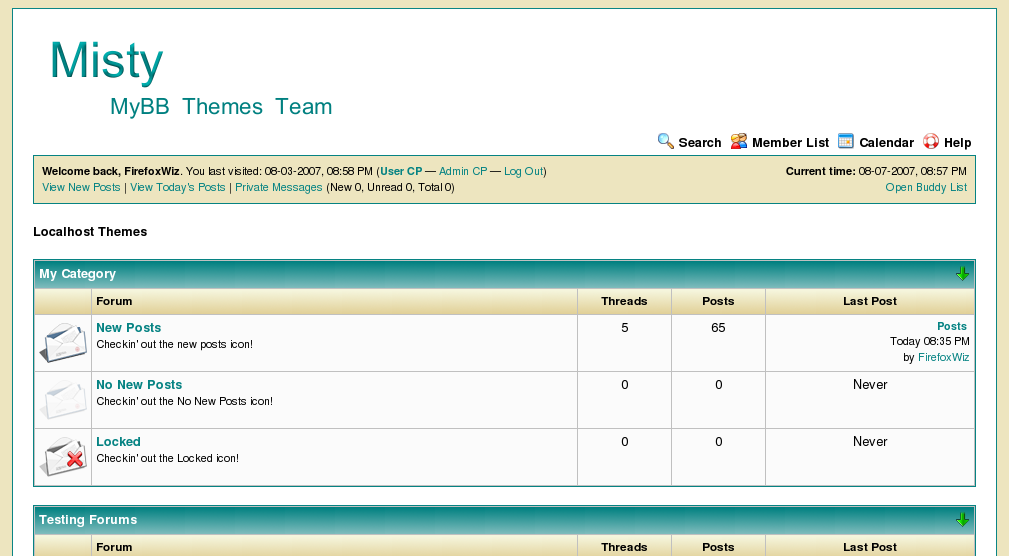Image resolution: width=1009 pixels, height=556 pixels.
Task: Open the Locked forum title
Action: click(118, 442)
